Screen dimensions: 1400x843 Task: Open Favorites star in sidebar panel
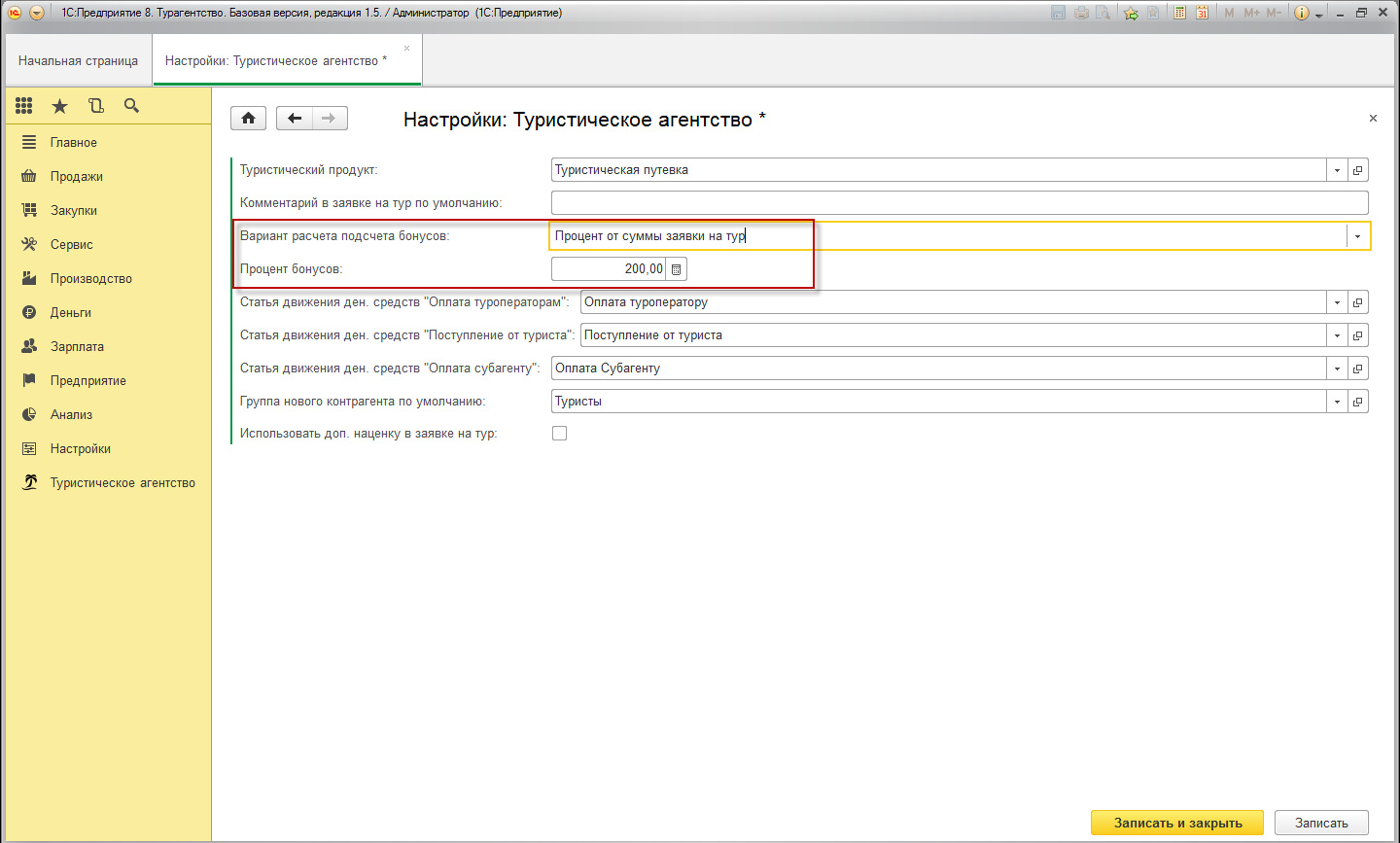(x=60, y=106)
